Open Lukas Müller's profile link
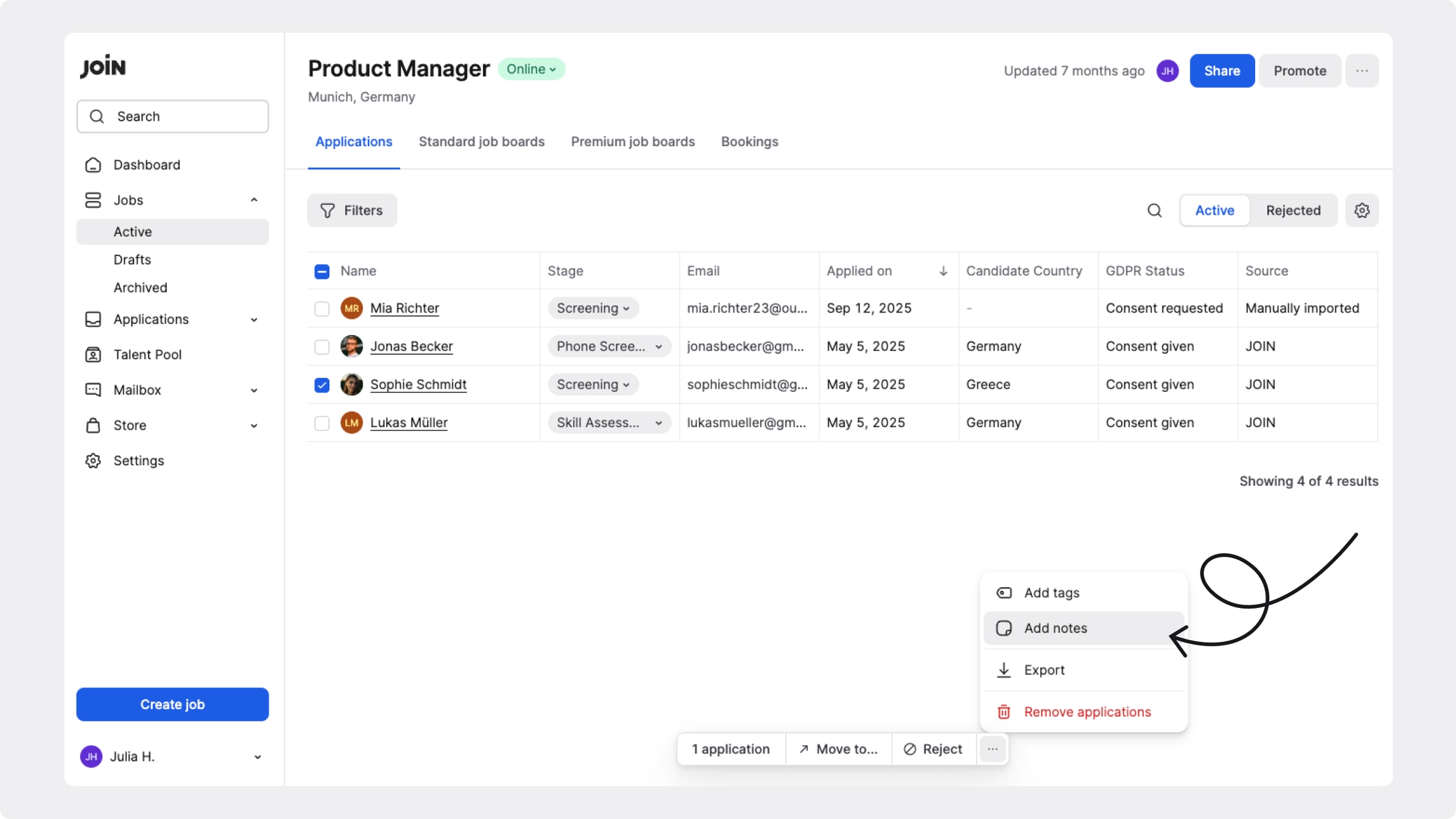1456x819 pixels. (408, 423)
